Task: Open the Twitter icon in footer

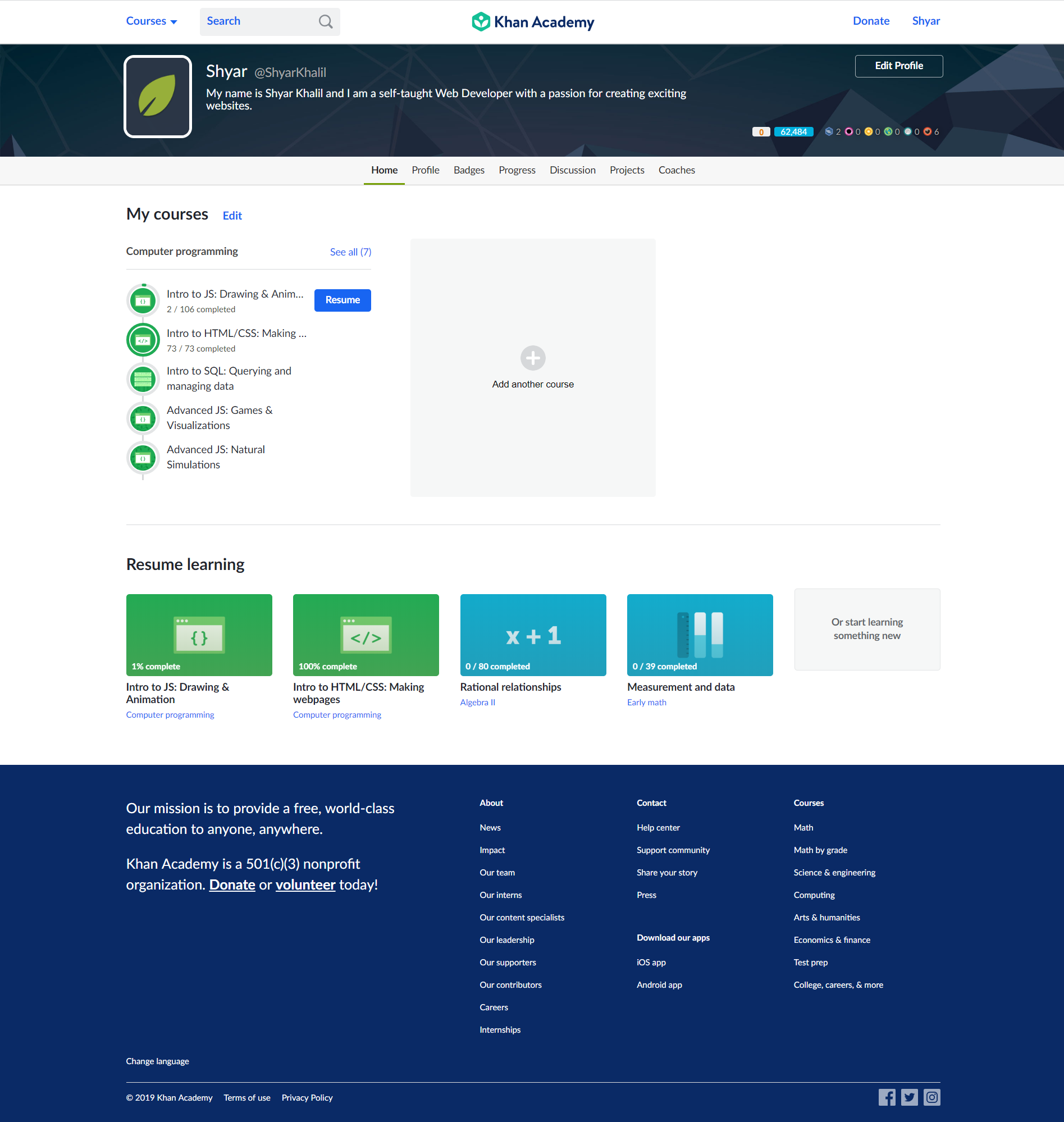Action: pyautogui.click(x=909, y=1097)
